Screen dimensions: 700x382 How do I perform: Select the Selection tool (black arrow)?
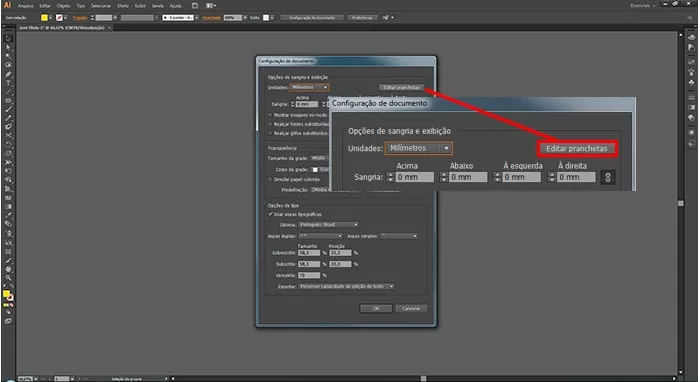point(8,38)
